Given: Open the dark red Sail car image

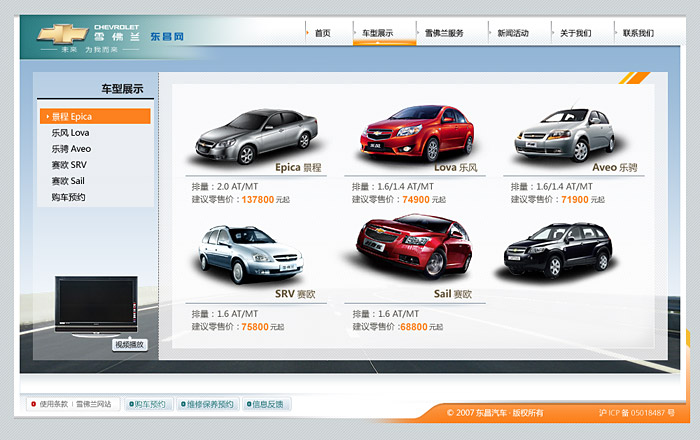Looking at the screenshot, I should coord(413,246).
